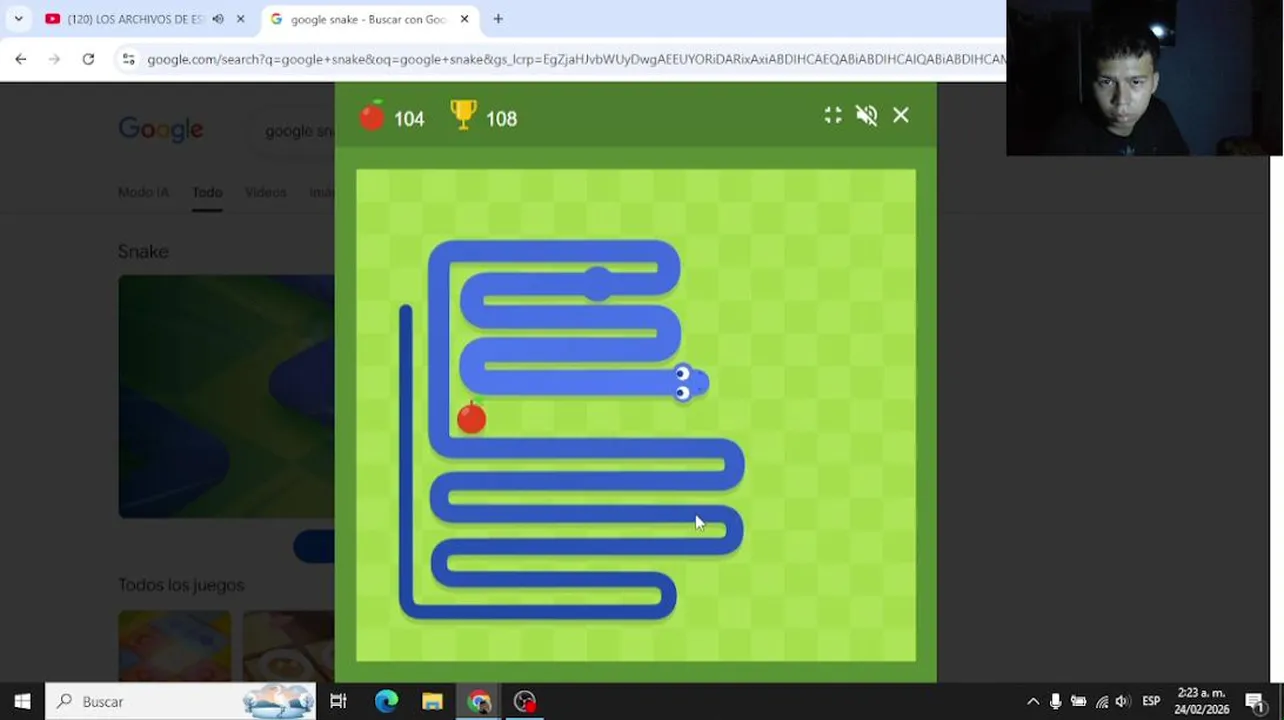Screen dimensions: 1284x720
Task: Click the Snake heading in results
Action: 143,251
